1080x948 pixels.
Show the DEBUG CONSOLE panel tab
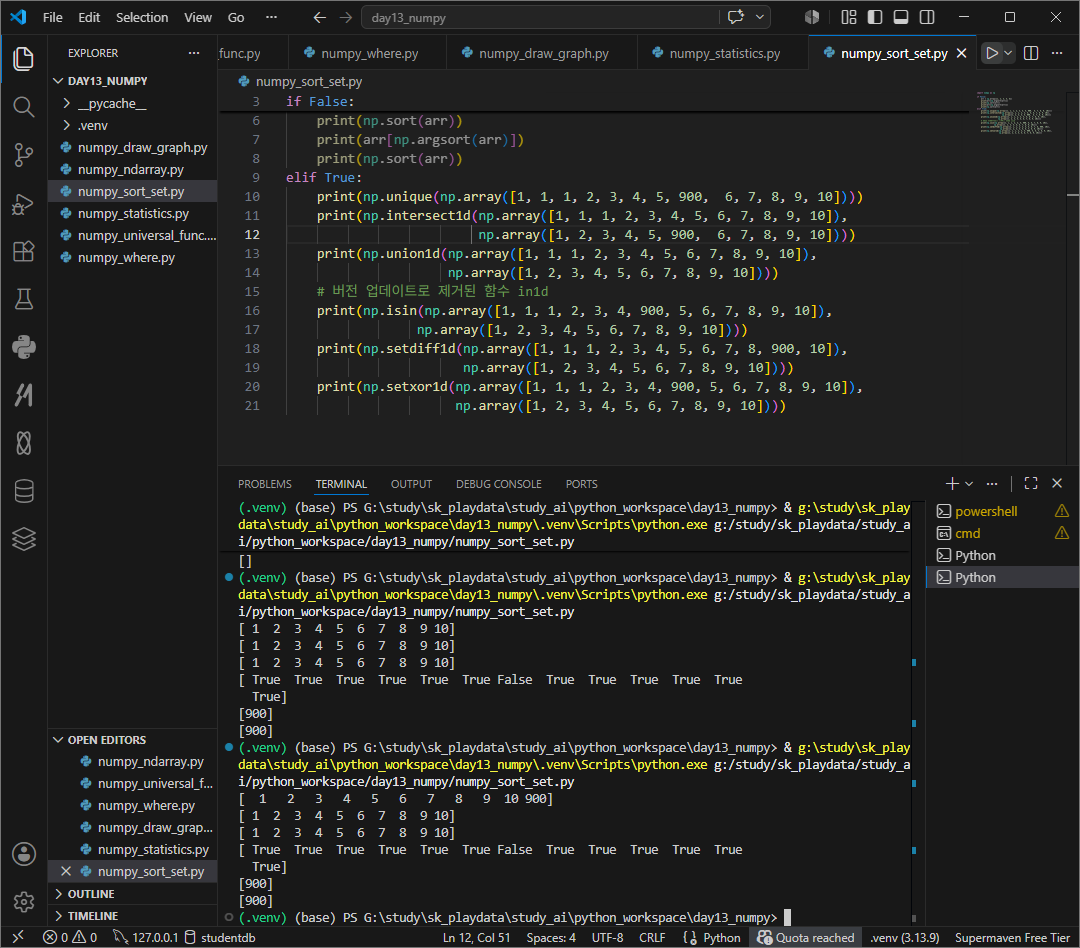[x=499, y=484]
